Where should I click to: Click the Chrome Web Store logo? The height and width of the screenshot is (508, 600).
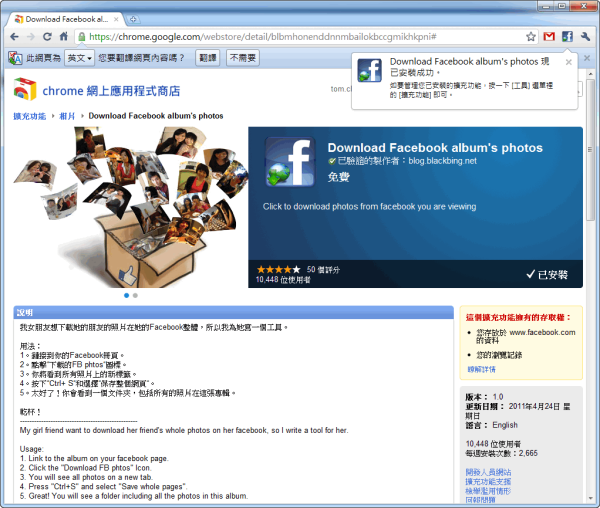pyautogui.click(x=25, y=89)
